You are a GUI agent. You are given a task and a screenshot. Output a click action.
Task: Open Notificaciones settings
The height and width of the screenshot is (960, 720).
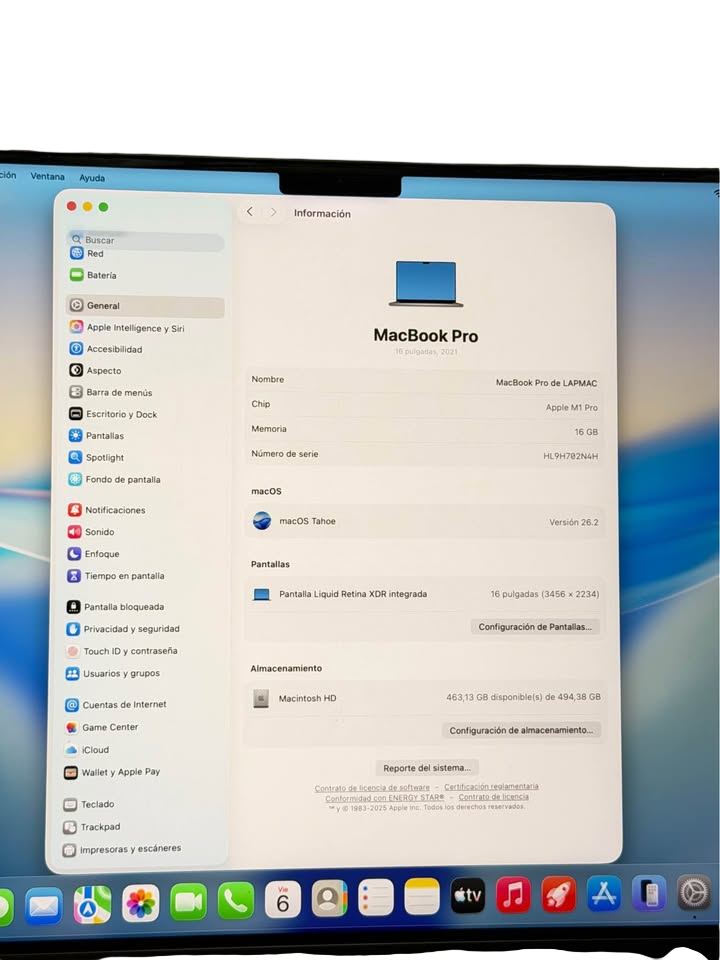(x=107, y=510)
